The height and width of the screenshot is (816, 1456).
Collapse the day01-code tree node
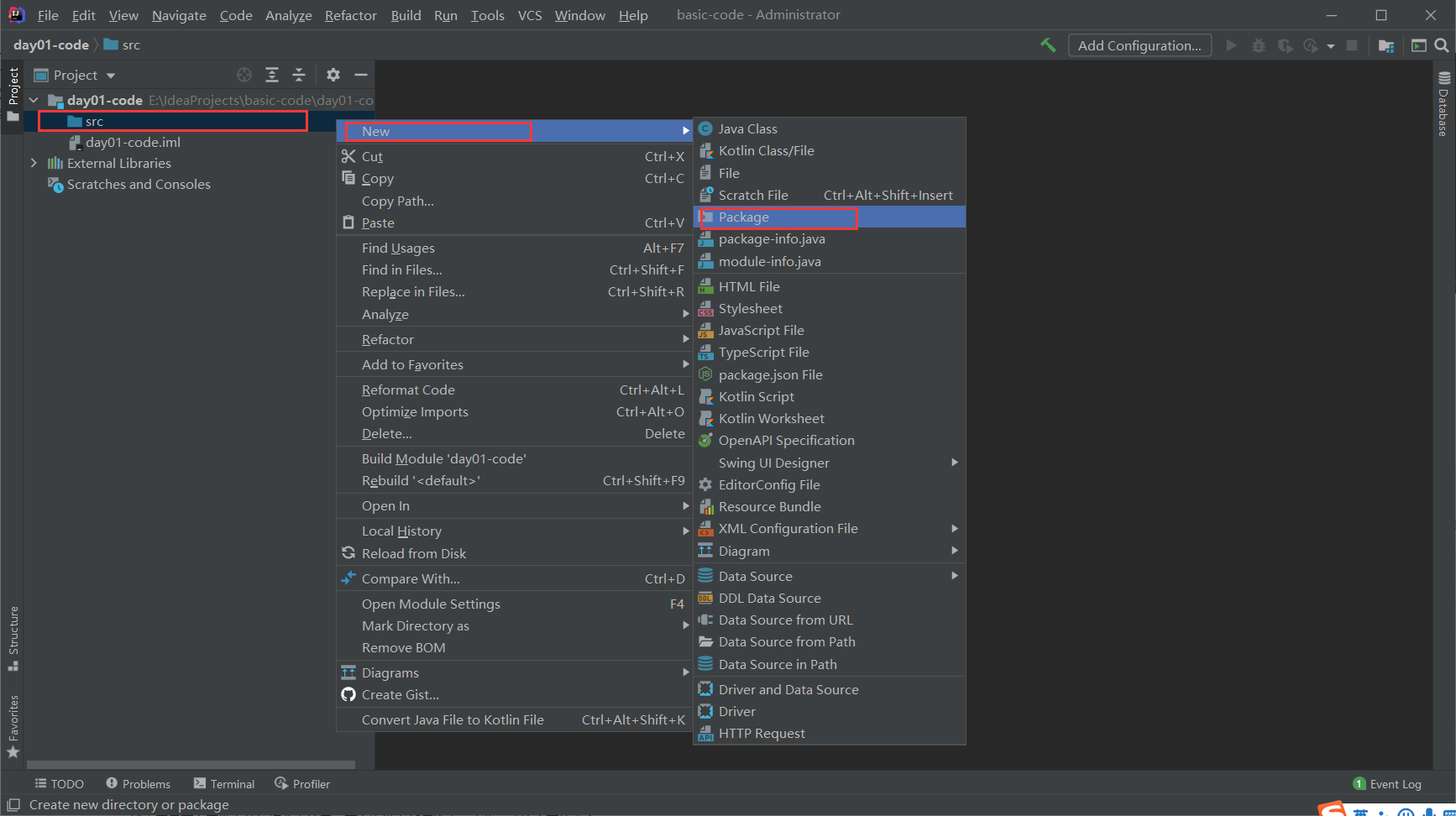(34, 100)
